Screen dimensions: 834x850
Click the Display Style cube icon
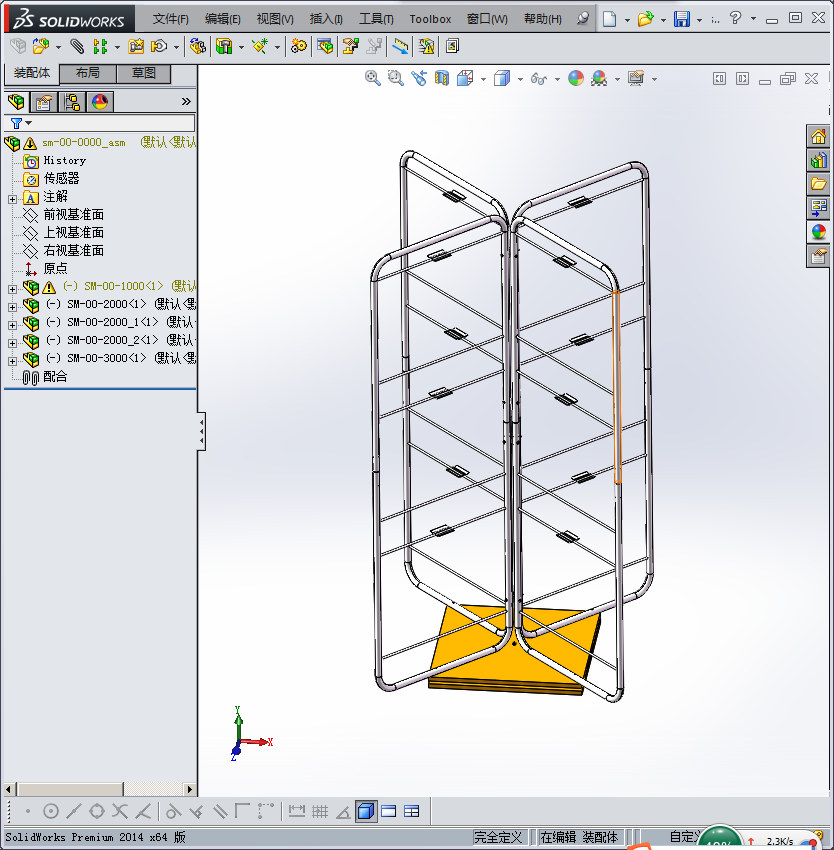point(502,79)
